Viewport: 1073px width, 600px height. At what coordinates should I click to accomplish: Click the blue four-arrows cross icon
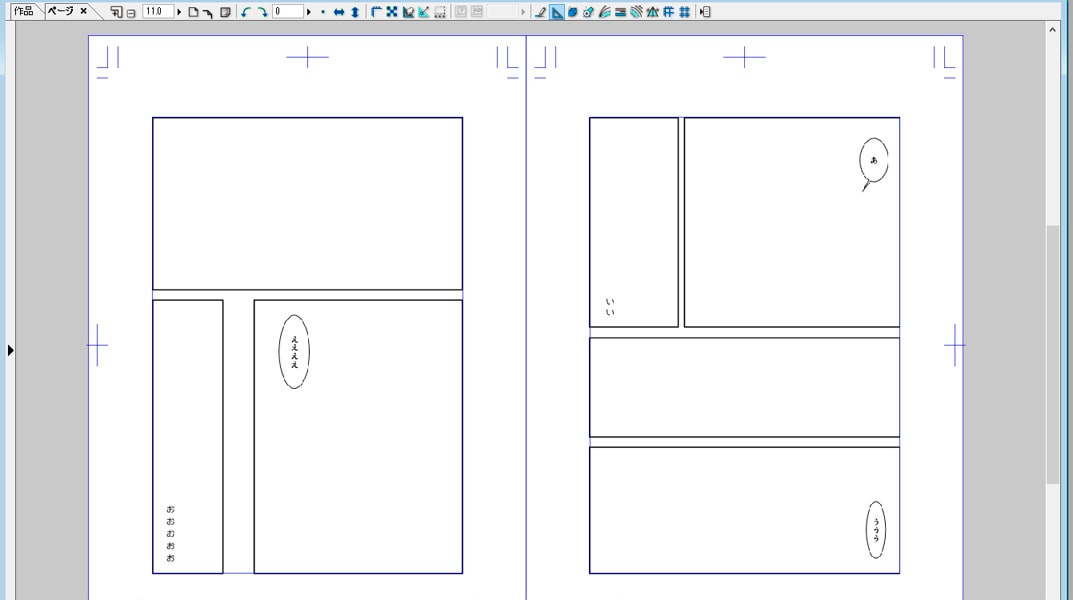coord(391,12)
